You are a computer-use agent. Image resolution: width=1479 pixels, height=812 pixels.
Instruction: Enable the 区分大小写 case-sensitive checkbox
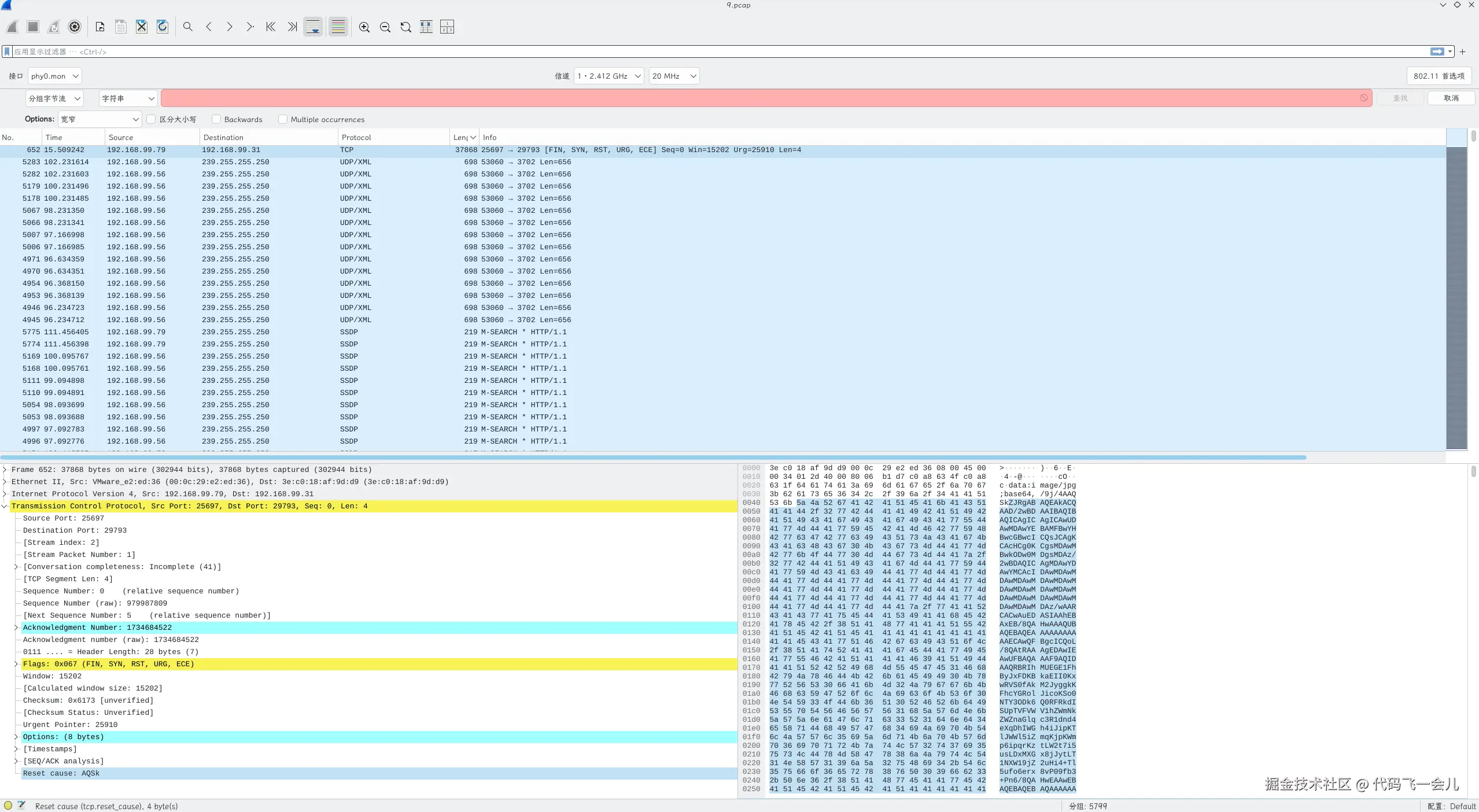(152, 119)
